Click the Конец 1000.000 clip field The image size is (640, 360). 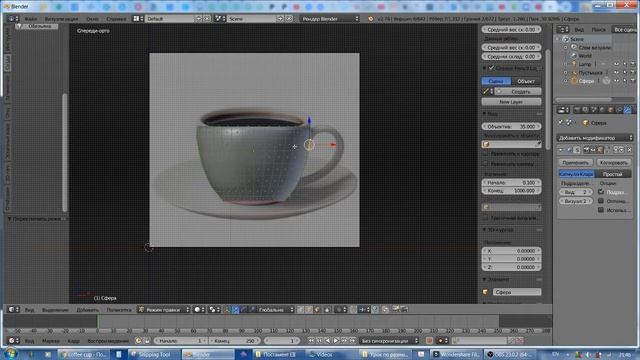click(x=511, y=191)
